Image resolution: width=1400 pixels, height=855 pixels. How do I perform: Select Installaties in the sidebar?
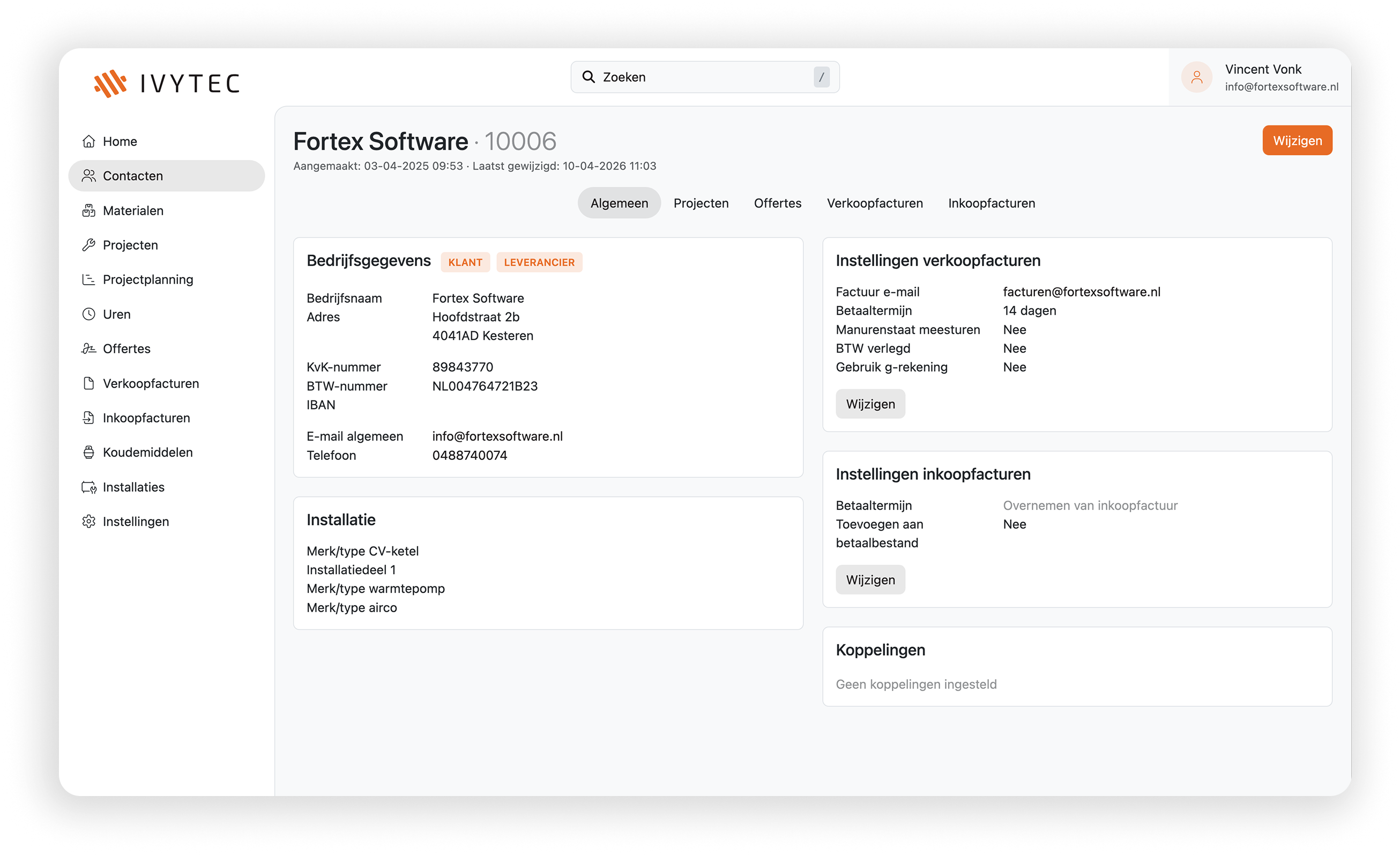click(x=167, y=487)
